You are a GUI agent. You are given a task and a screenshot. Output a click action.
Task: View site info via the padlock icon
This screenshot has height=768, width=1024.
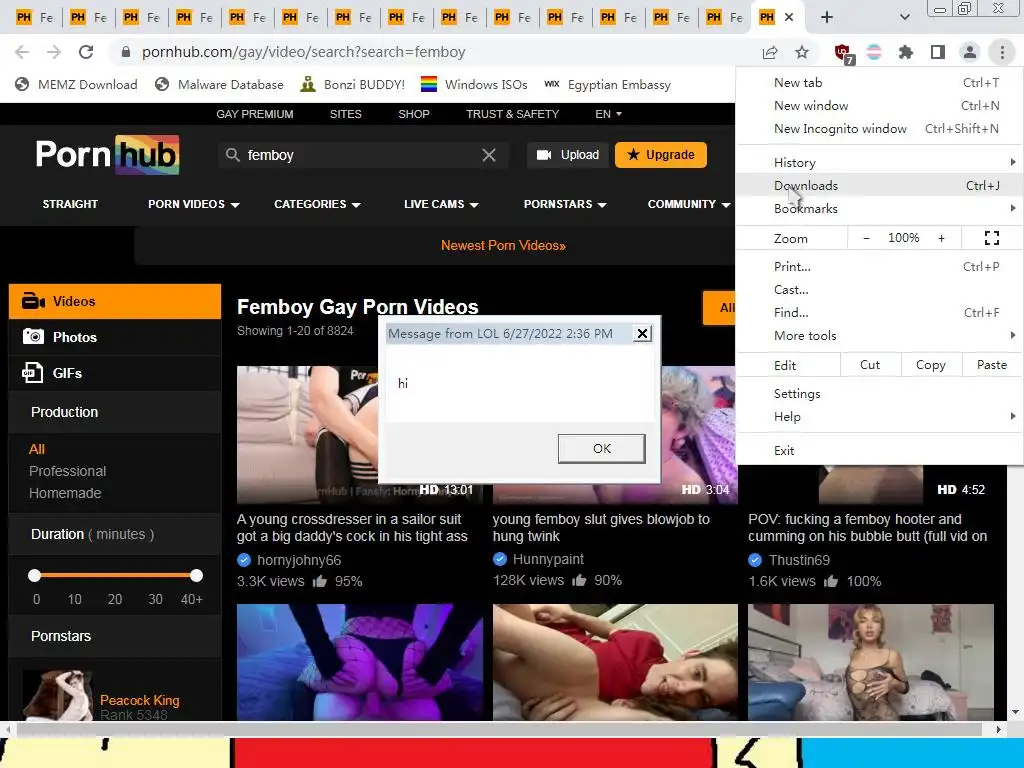coord(126,52)
